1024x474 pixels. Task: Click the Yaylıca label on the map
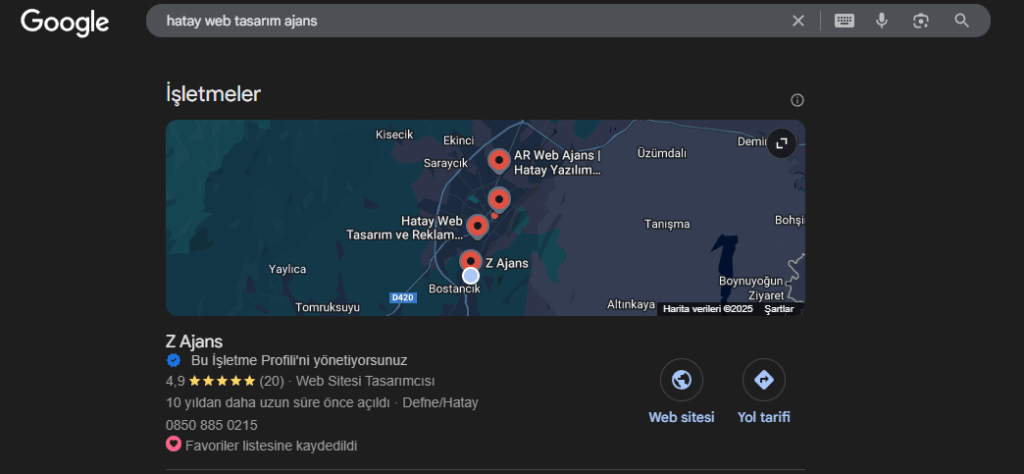pos(287,269)
